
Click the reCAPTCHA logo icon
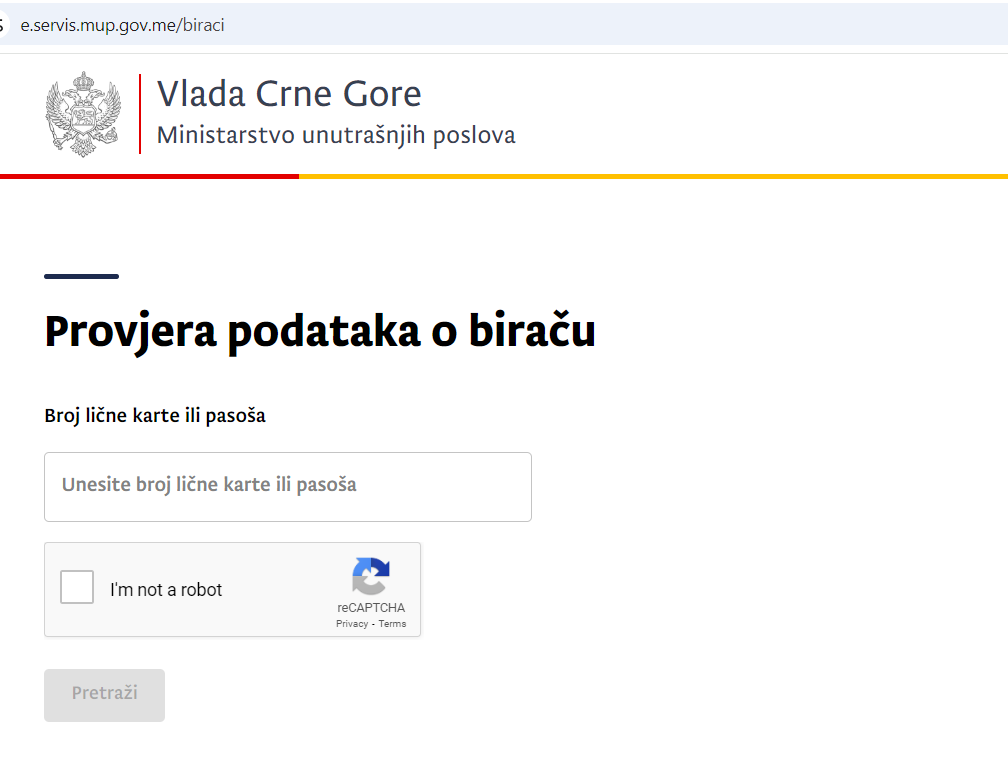(x=371, y=576)
